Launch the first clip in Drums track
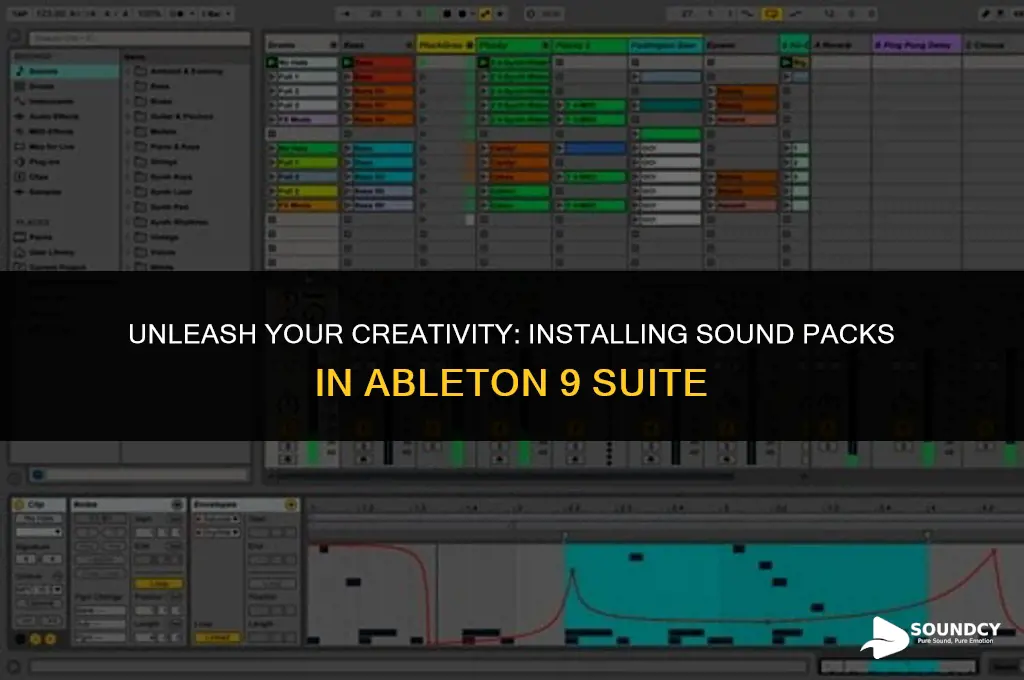The width and height of the screenshot is (1024, 680). (272, 62)
